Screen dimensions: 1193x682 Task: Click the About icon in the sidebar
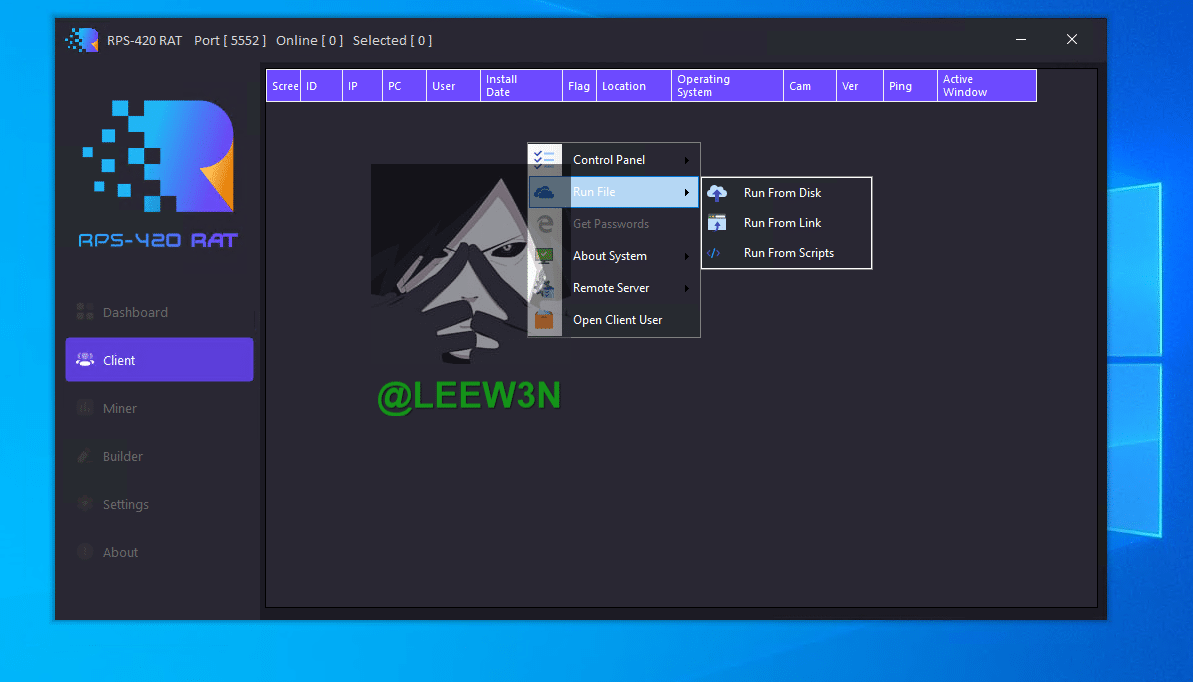tap(85, 552)
